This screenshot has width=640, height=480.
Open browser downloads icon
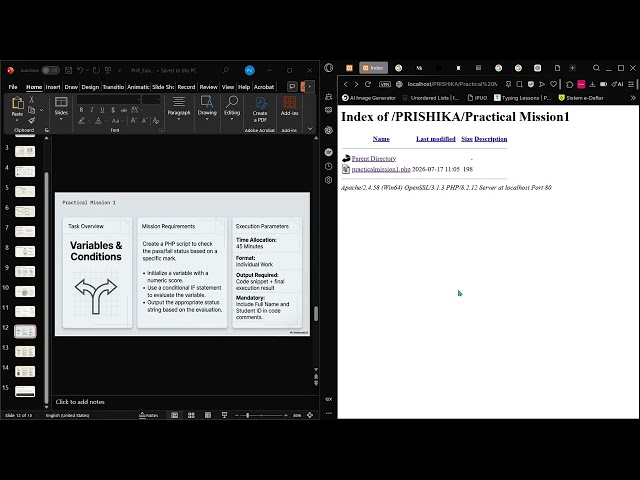(x=592, y=84)
